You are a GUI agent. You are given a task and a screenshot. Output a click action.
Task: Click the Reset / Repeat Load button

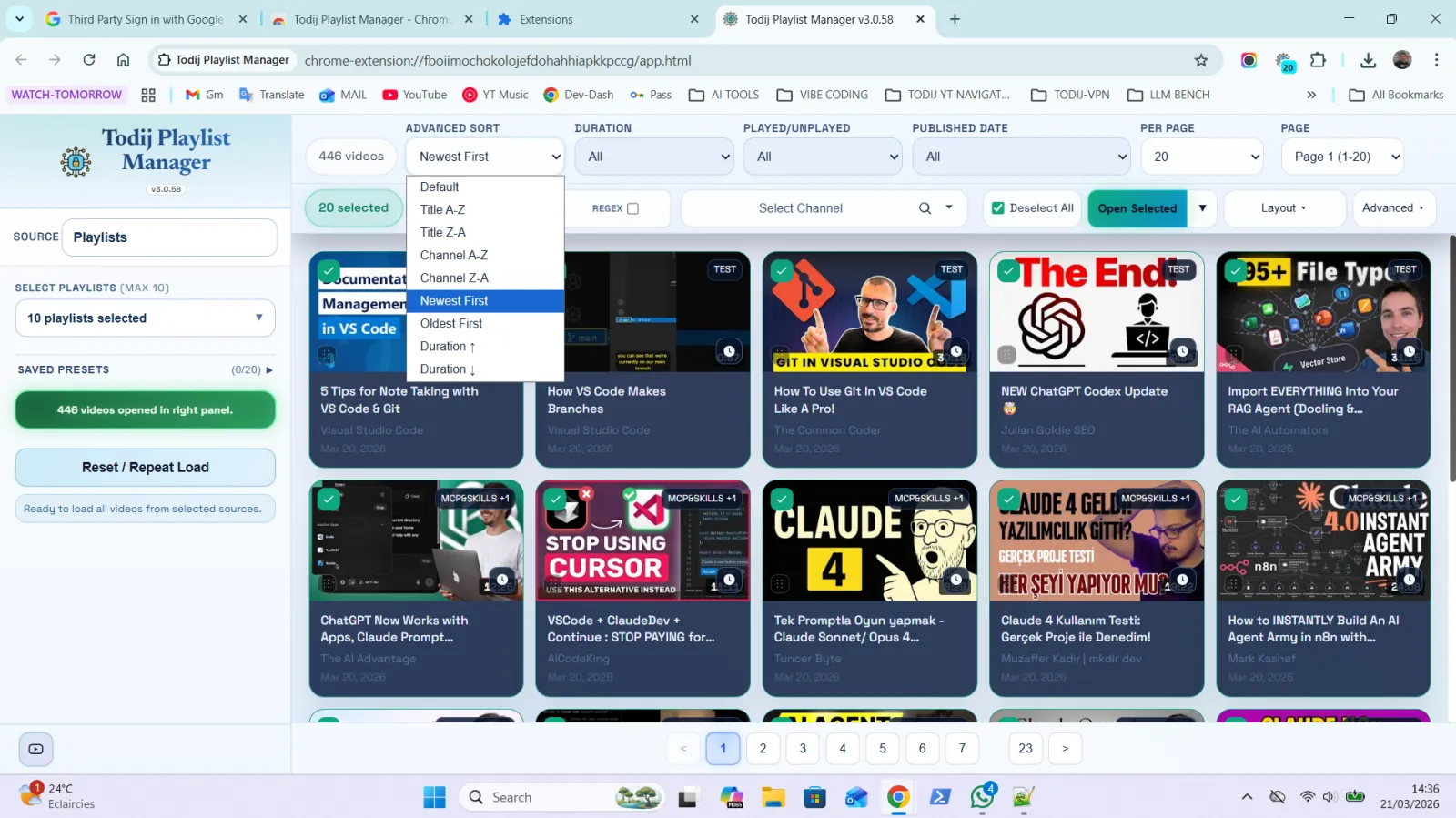[x=145, y=468]
